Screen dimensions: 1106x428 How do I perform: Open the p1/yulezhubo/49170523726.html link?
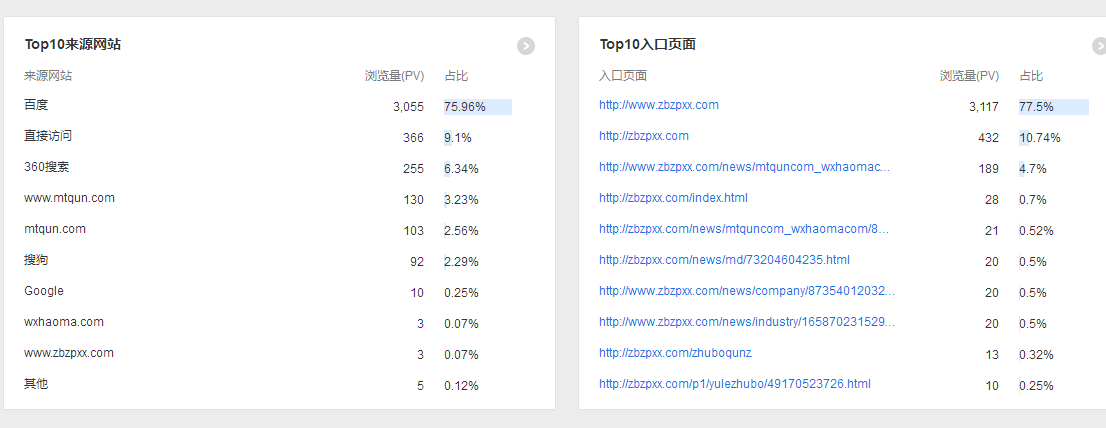[x=734, y=384]
